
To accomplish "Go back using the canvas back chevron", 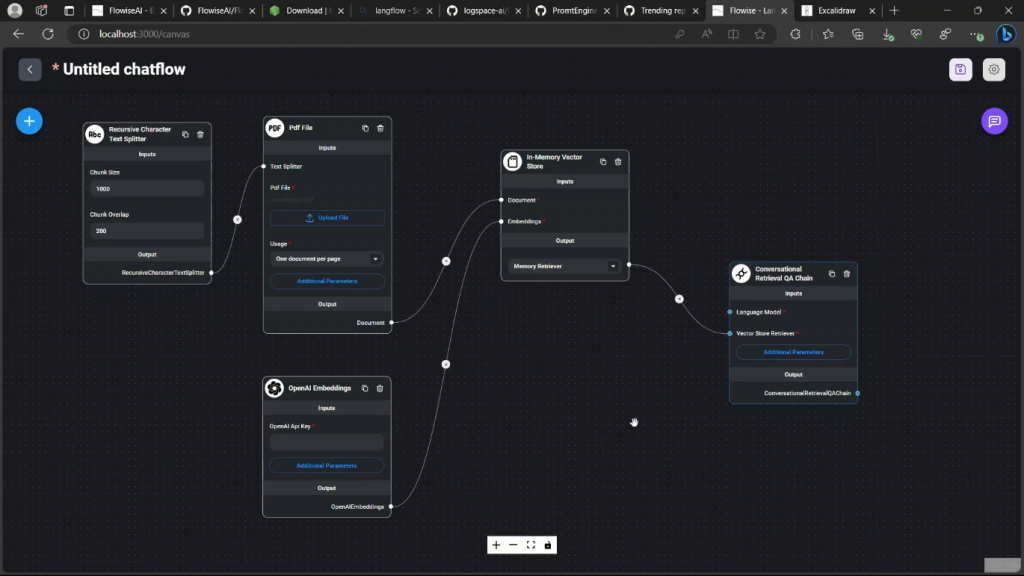I will pos(29,69).
